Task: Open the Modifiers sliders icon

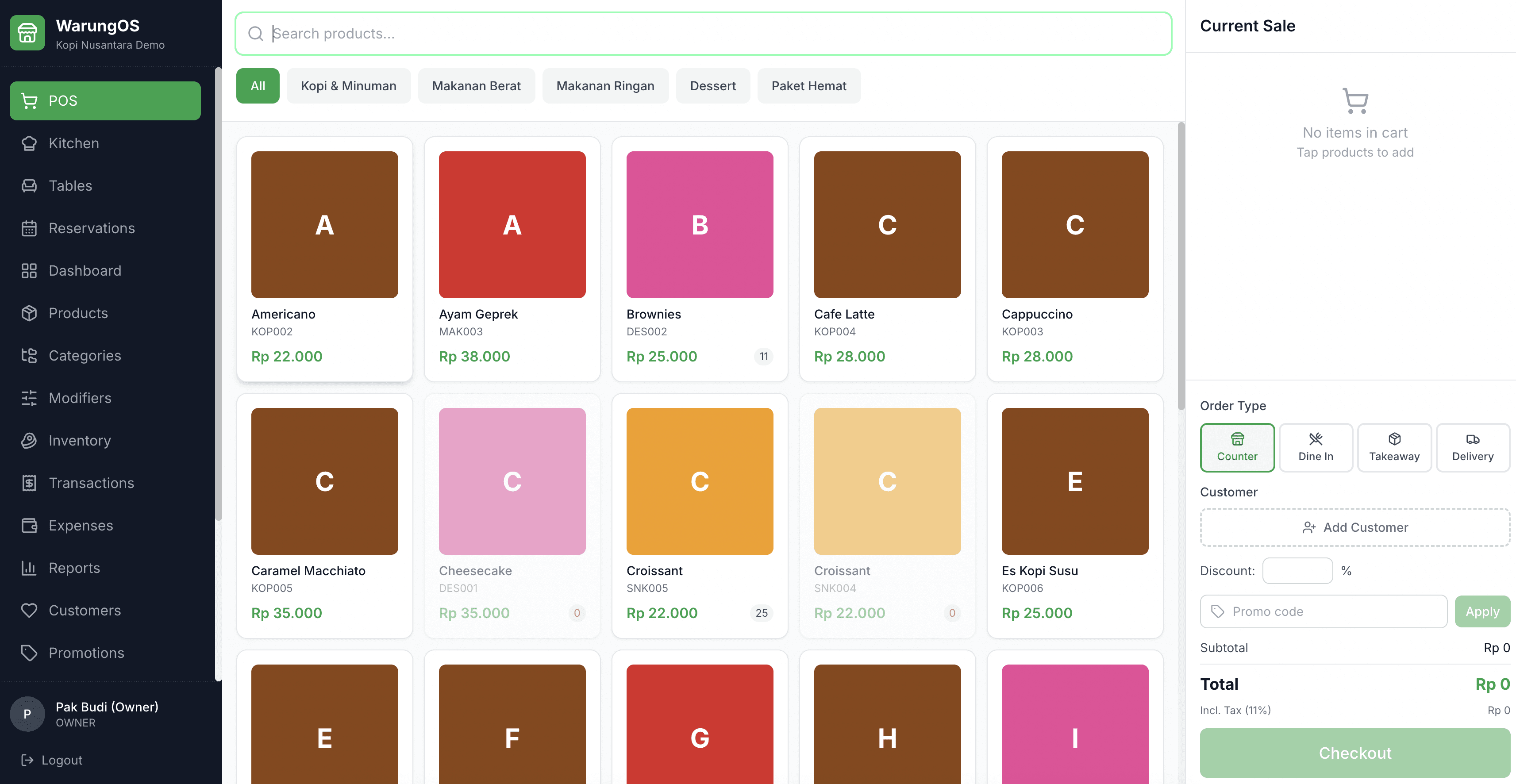Action: (29, 399)
